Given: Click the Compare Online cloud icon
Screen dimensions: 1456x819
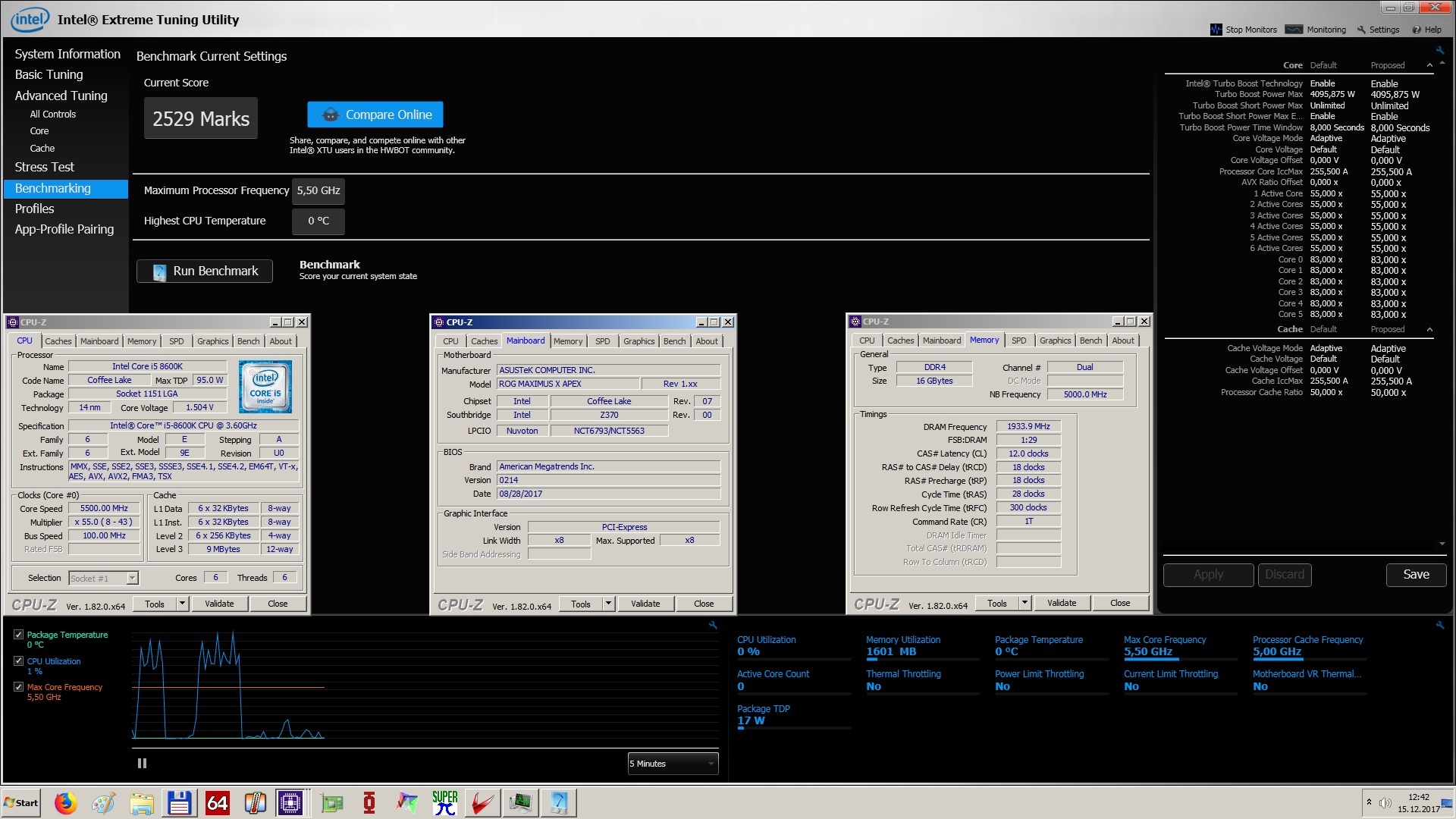Looking at the screenshot, I should tap(331, 115).
